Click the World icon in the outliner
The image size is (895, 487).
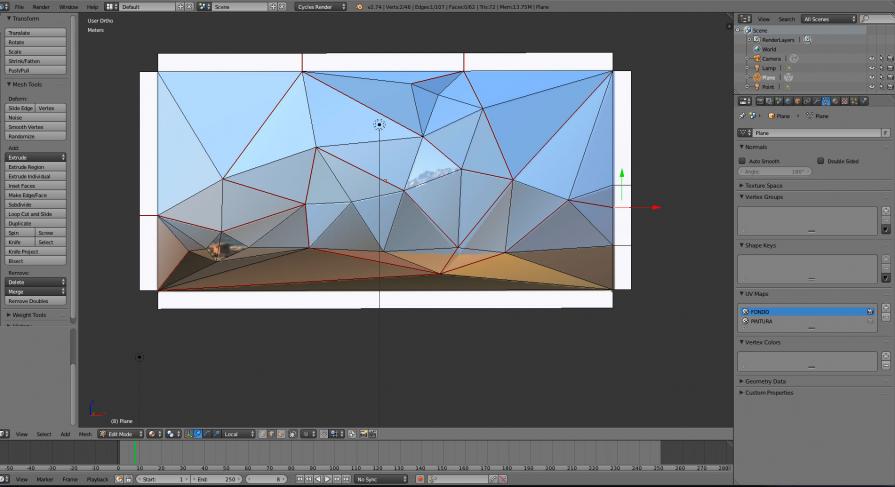[x=756, y=49]
